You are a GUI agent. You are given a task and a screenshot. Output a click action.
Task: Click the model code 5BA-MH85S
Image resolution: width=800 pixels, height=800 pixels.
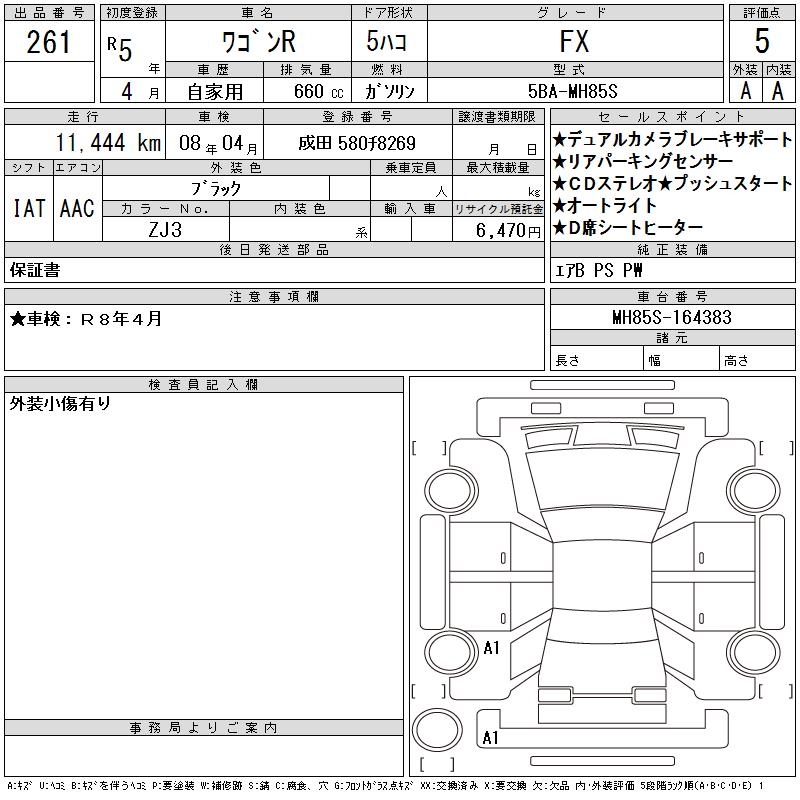[x=572, y=91]
